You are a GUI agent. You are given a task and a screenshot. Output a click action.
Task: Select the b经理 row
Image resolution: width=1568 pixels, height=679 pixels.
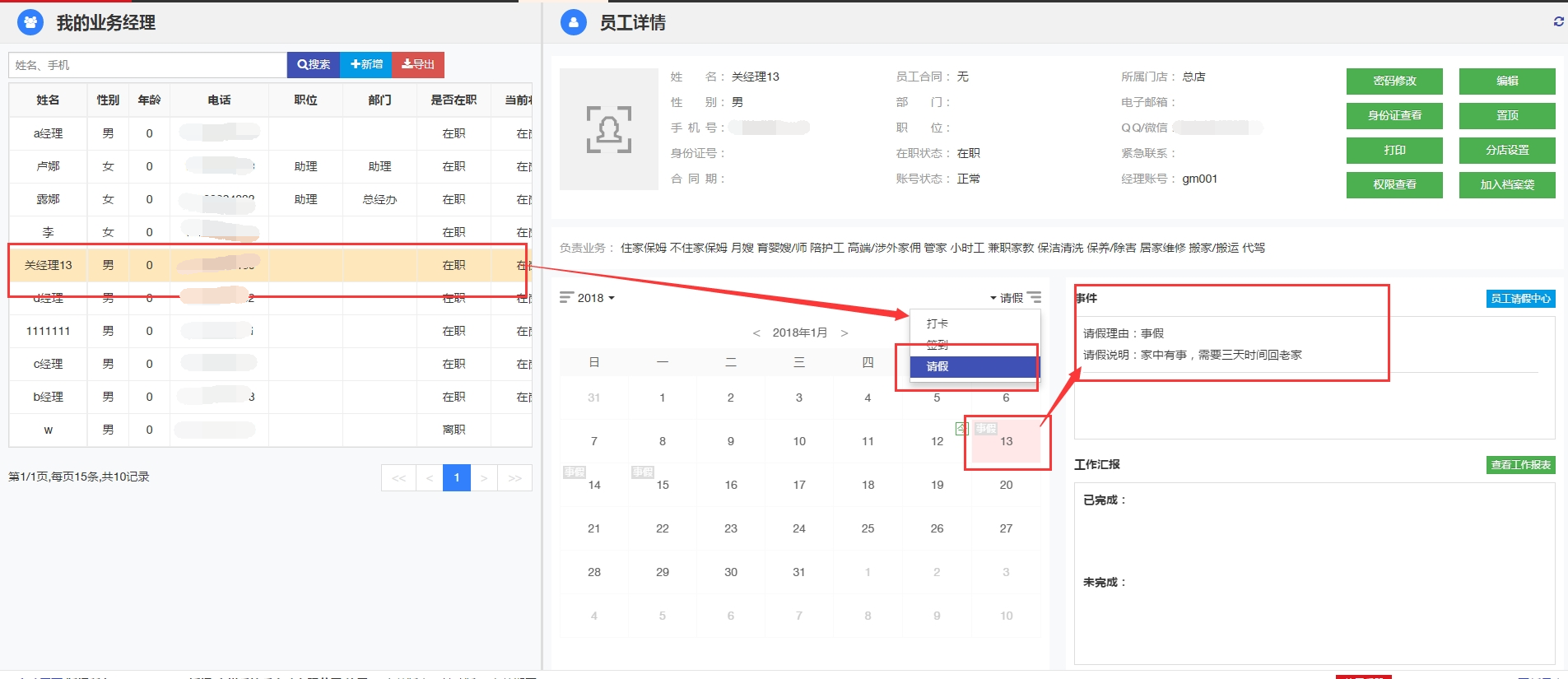coord(270,397)
